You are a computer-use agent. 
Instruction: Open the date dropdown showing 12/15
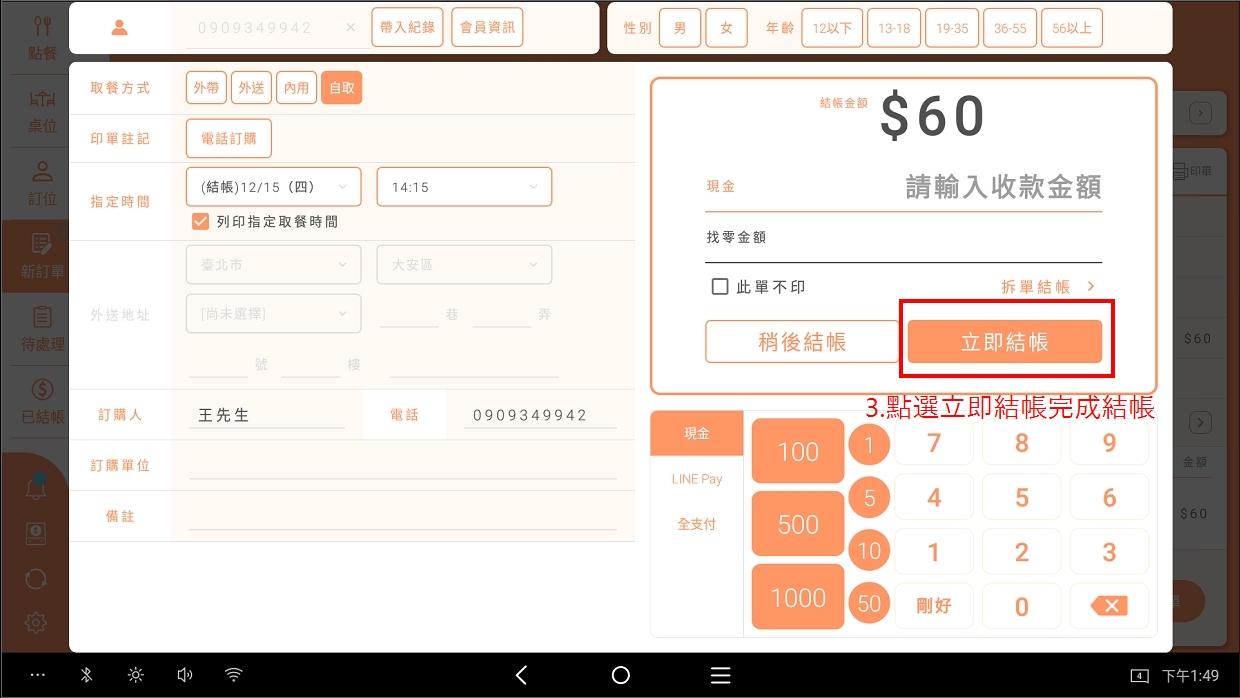(x=273, y=187)
